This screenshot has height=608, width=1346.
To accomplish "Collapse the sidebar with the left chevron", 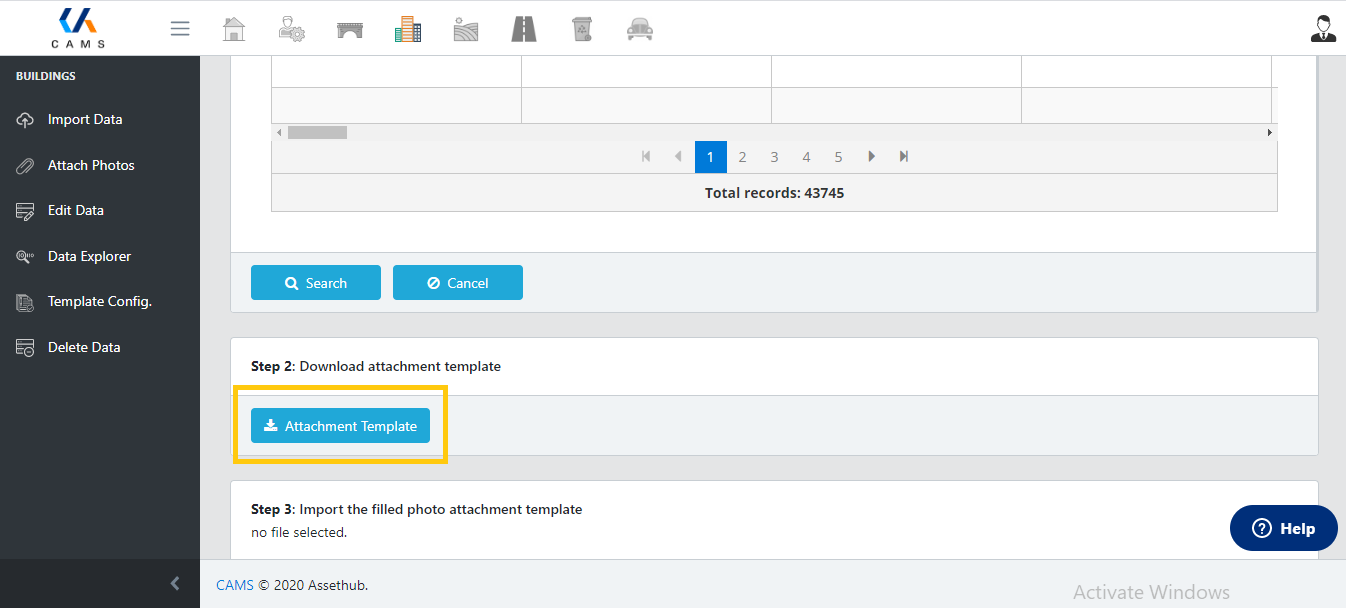I will click(175, 583).
